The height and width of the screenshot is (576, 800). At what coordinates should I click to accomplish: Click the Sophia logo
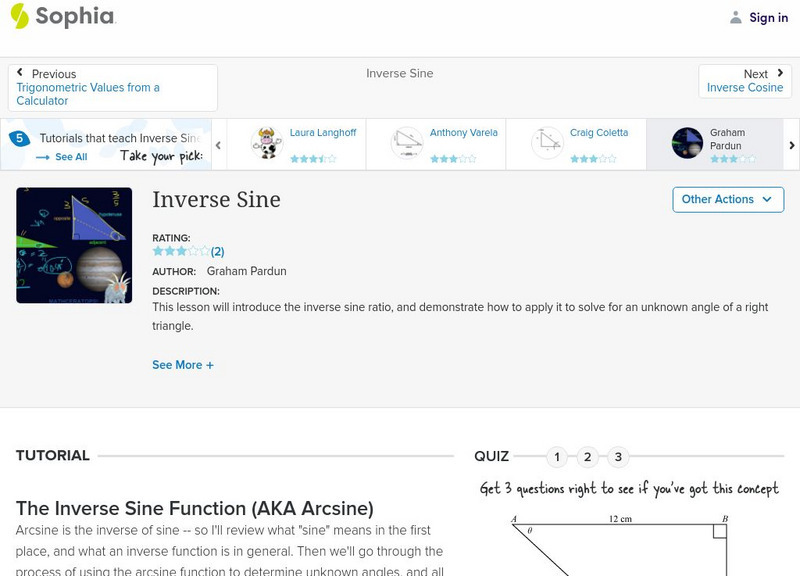[62, 17]
